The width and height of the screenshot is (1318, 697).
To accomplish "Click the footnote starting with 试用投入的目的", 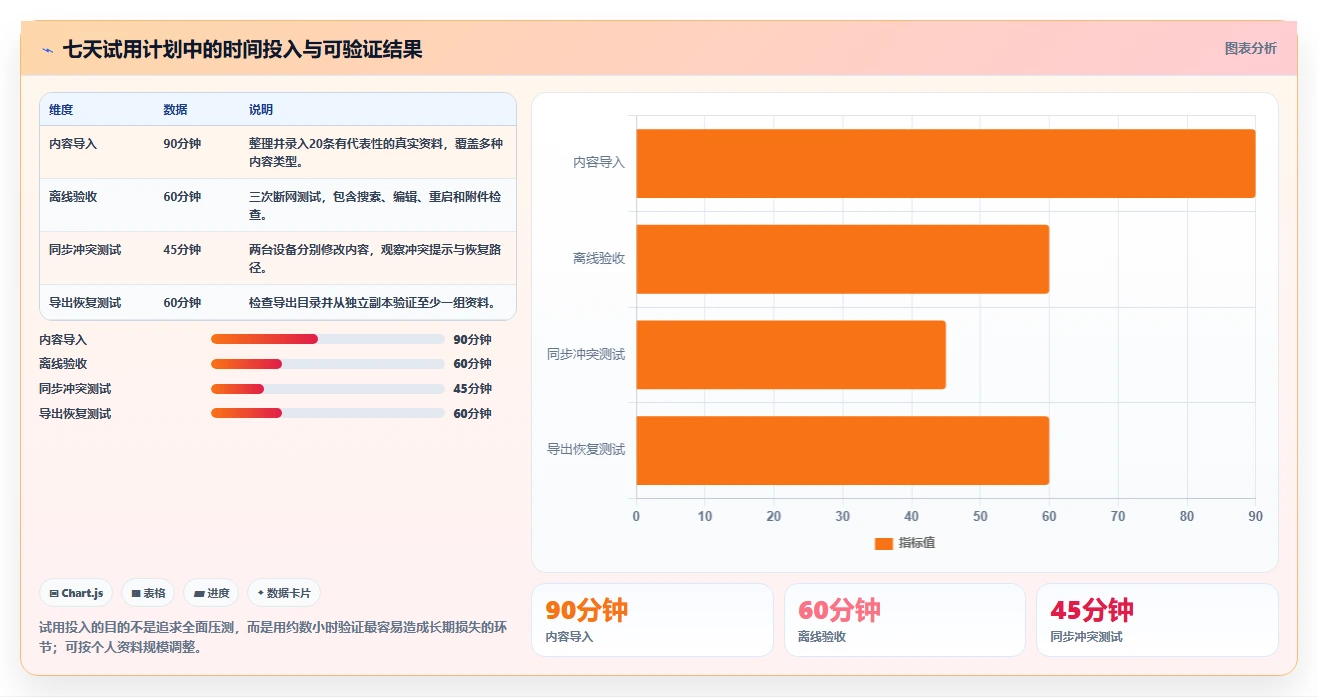I will point(272,637).
